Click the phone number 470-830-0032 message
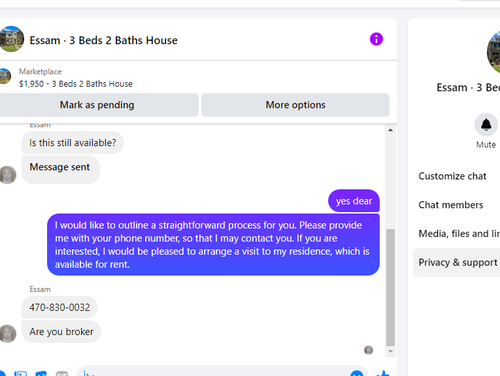 click(x=60, y=307)
